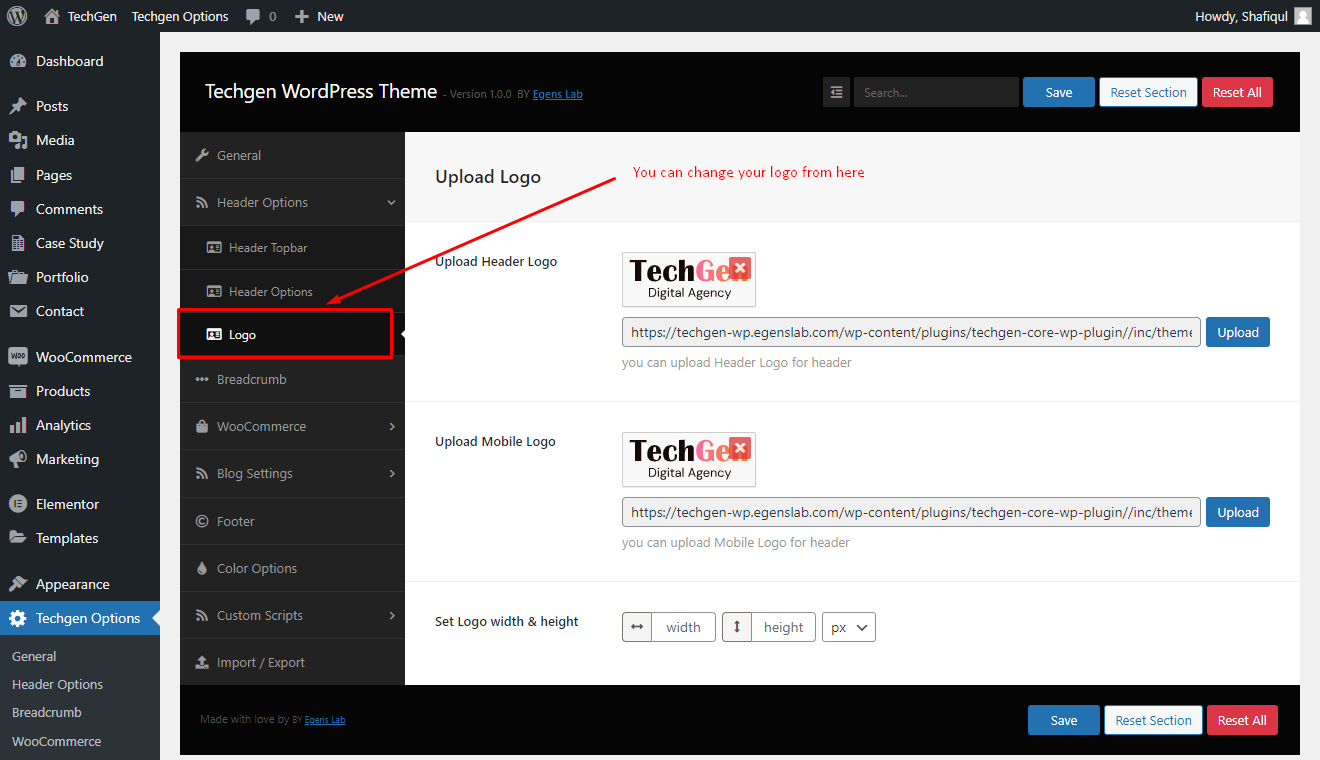Click the logo height input
The height and width of the screenshot is (760, 1320).
[x=783, y=627]
